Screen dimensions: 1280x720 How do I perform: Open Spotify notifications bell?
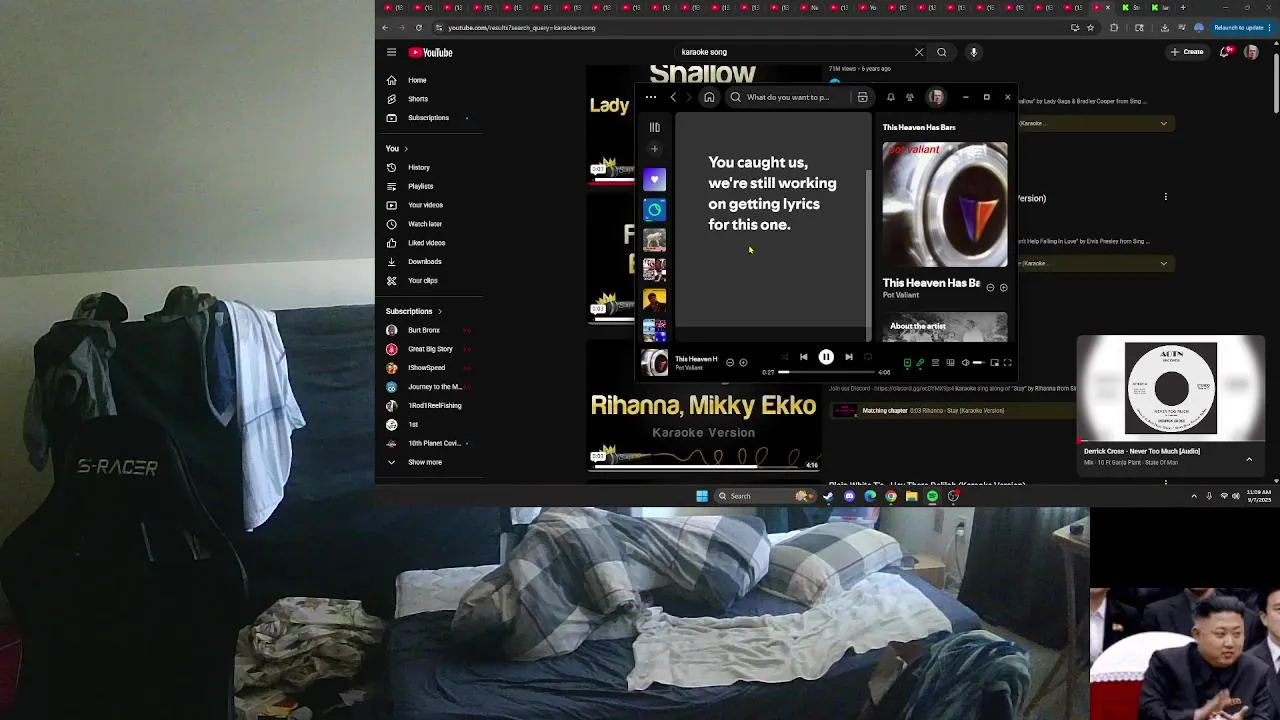coord(890,97)
